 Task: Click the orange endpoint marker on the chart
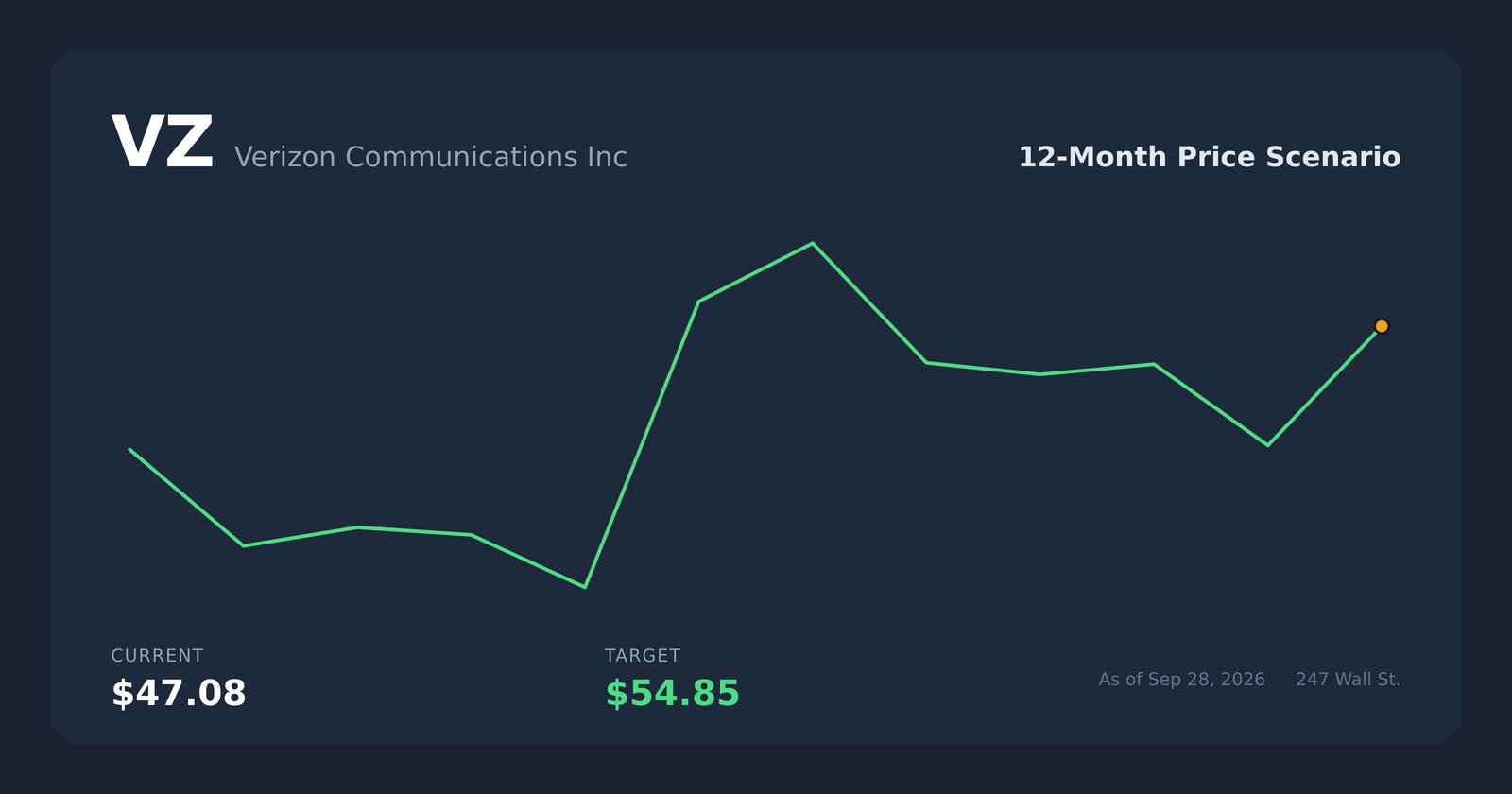[x=1381, y=326]
